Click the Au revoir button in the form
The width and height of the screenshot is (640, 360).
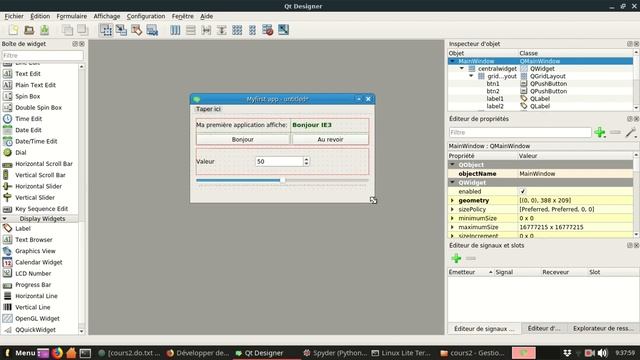330,140
